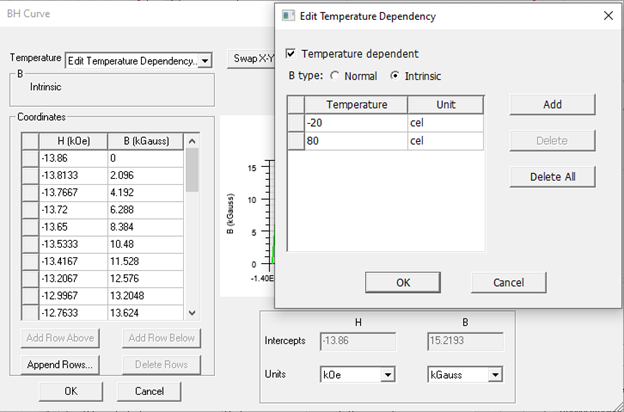The height and width of the screenshot is (412, 624).
Task: Select the H cell -13.86 in the table
Action: 73,158
